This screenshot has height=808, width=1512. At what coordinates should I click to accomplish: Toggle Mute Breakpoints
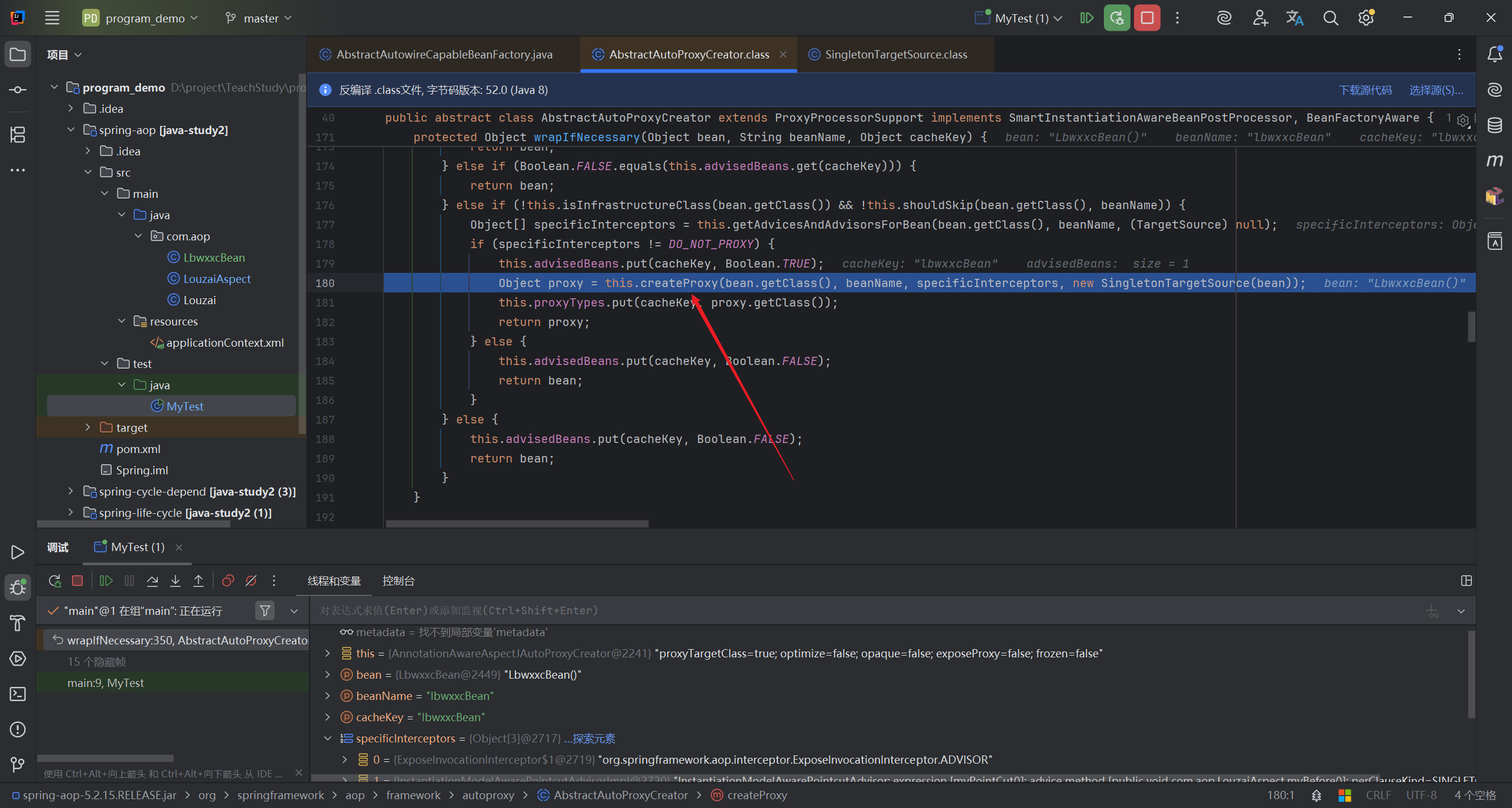pos(251,581)
